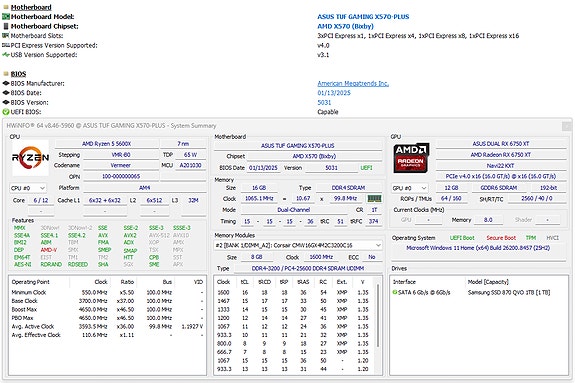Click the AMD Radeon Graphics logo
Screen dimensions: 575x383
click(x=411, y=158)
